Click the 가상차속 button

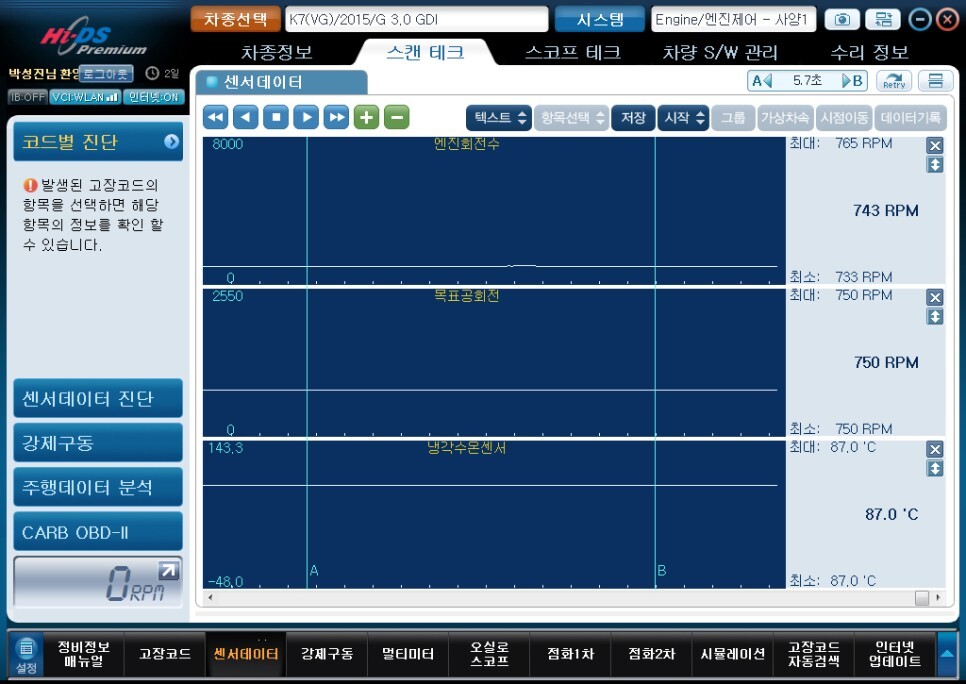785,118
